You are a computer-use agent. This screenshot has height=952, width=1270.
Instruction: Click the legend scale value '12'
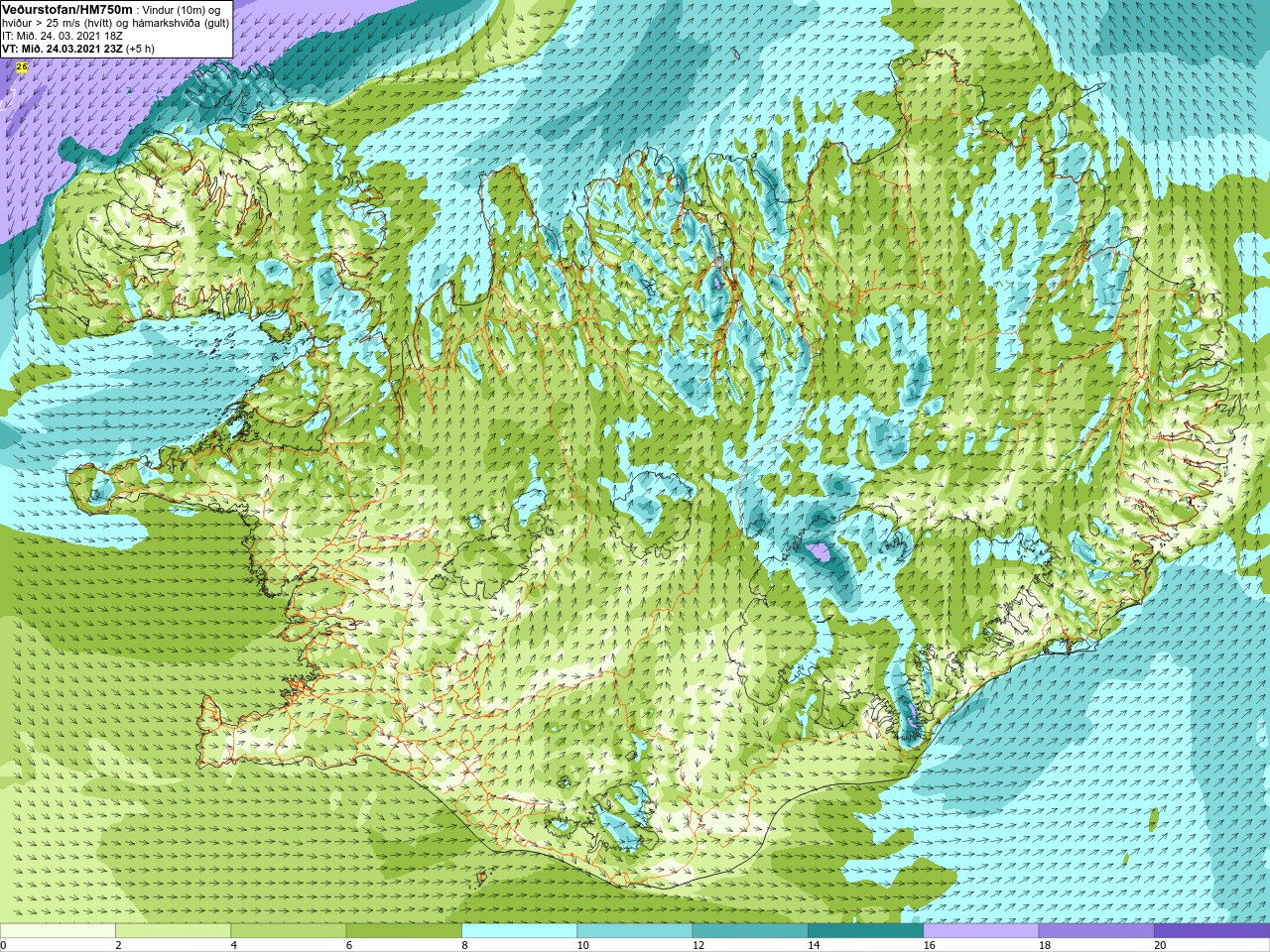pos(698,946)
